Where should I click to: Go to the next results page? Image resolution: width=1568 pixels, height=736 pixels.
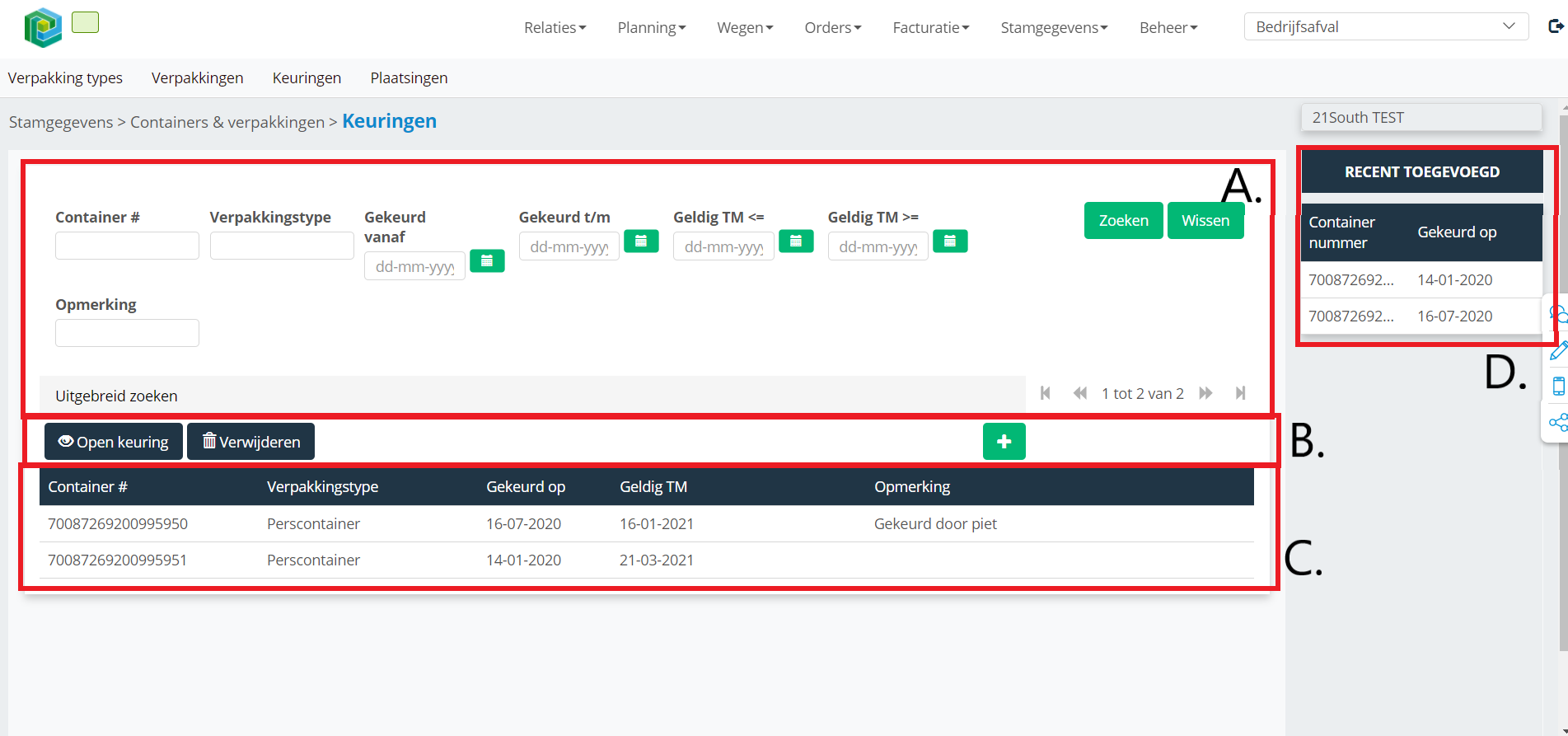(x=1205, y=393)
